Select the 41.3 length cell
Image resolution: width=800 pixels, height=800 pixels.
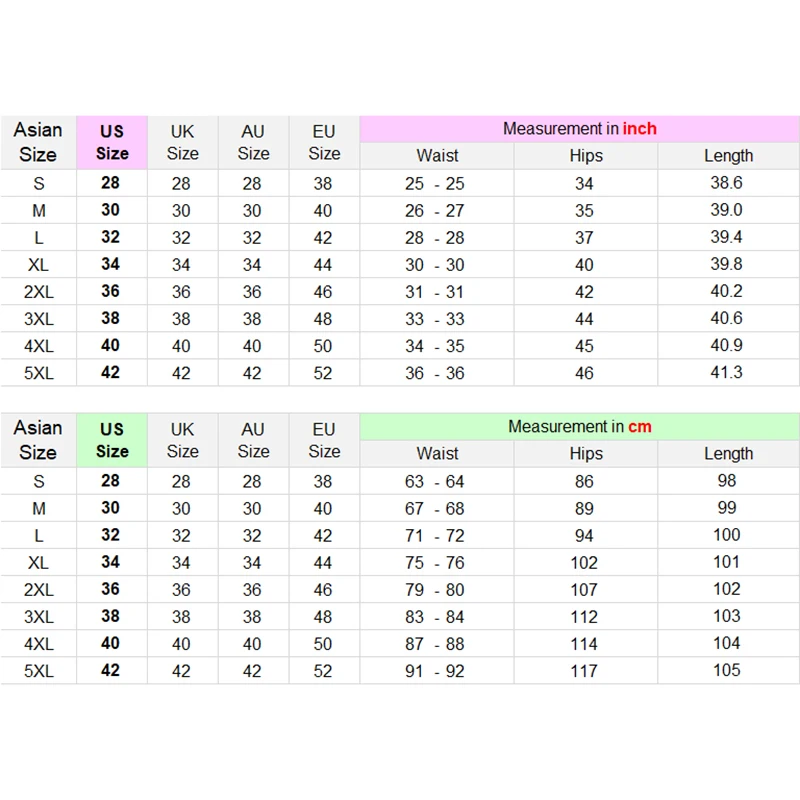coord(727,372)
